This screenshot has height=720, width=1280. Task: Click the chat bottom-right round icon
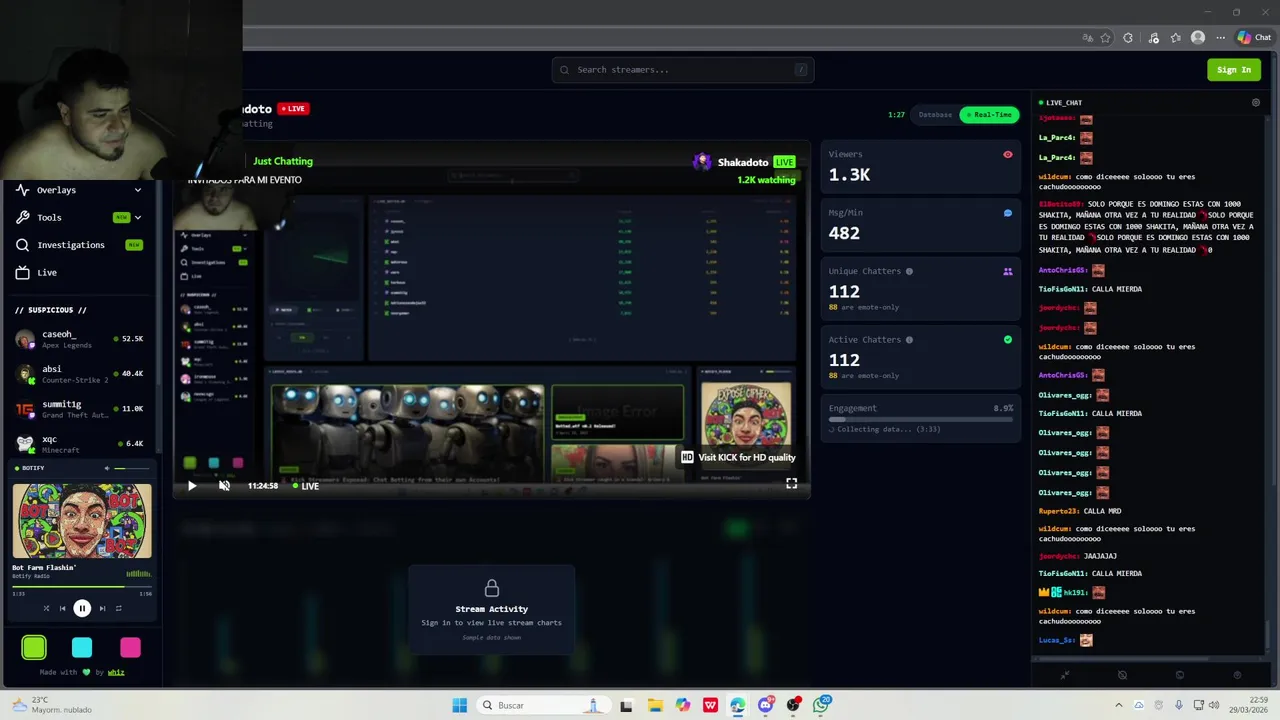(x=1237, y=675)
